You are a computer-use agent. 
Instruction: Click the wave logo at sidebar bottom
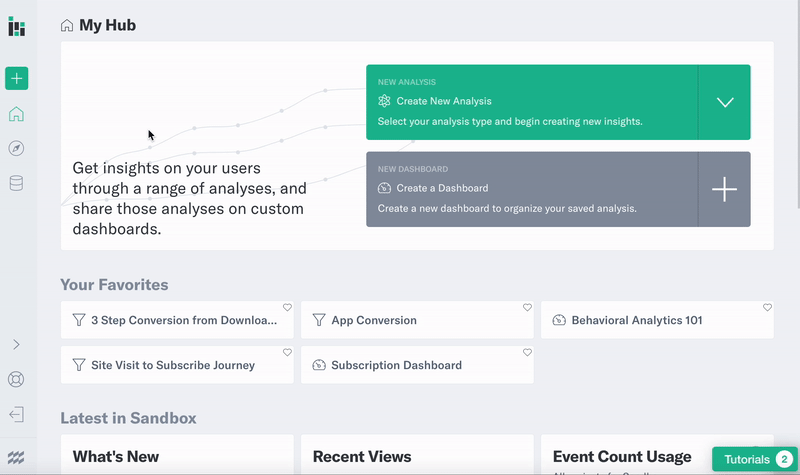pos(16,457)
